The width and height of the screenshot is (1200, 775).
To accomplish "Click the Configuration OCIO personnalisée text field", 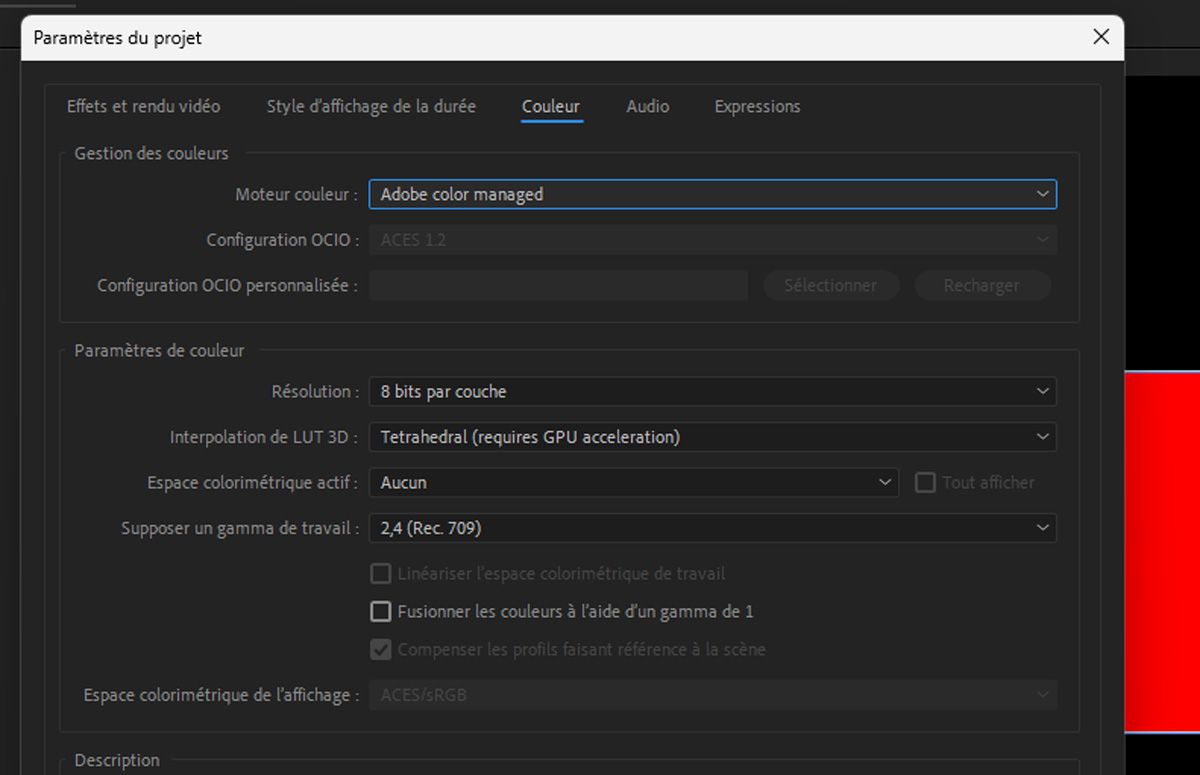I will click(557, 285).
